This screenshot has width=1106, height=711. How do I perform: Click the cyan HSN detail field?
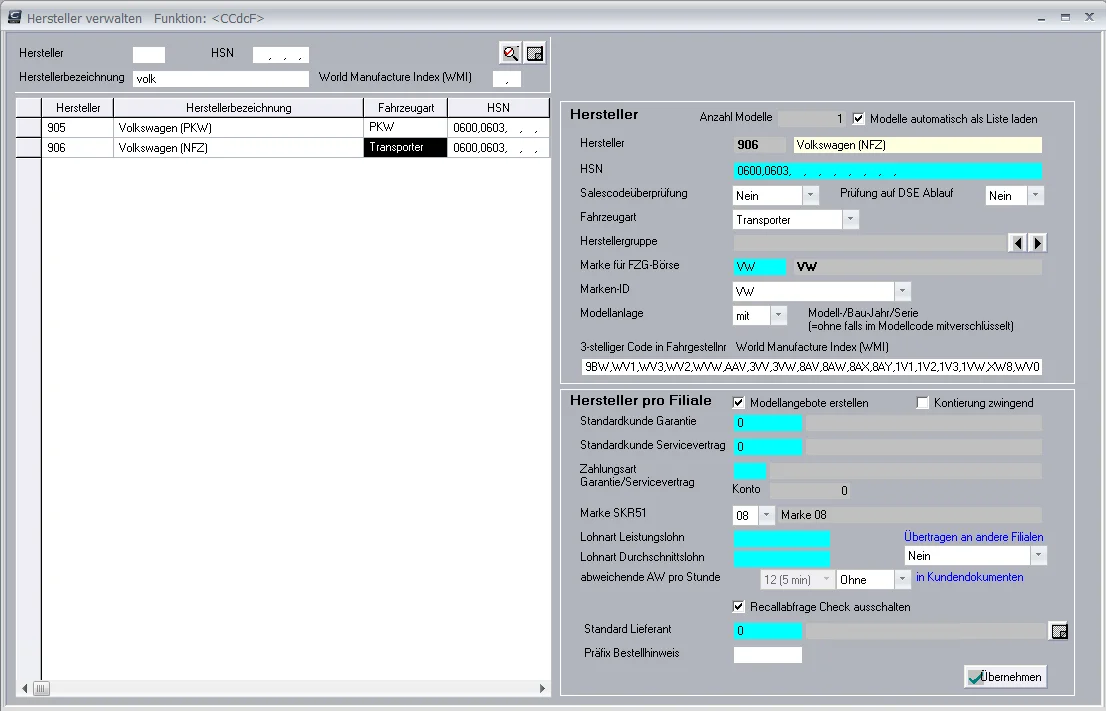point(887,171)
